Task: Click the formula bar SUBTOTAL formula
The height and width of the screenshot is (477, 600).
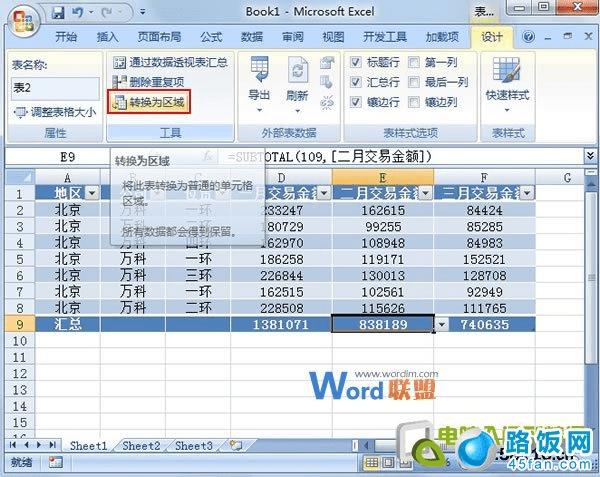Action: click(x=329, y=157)
